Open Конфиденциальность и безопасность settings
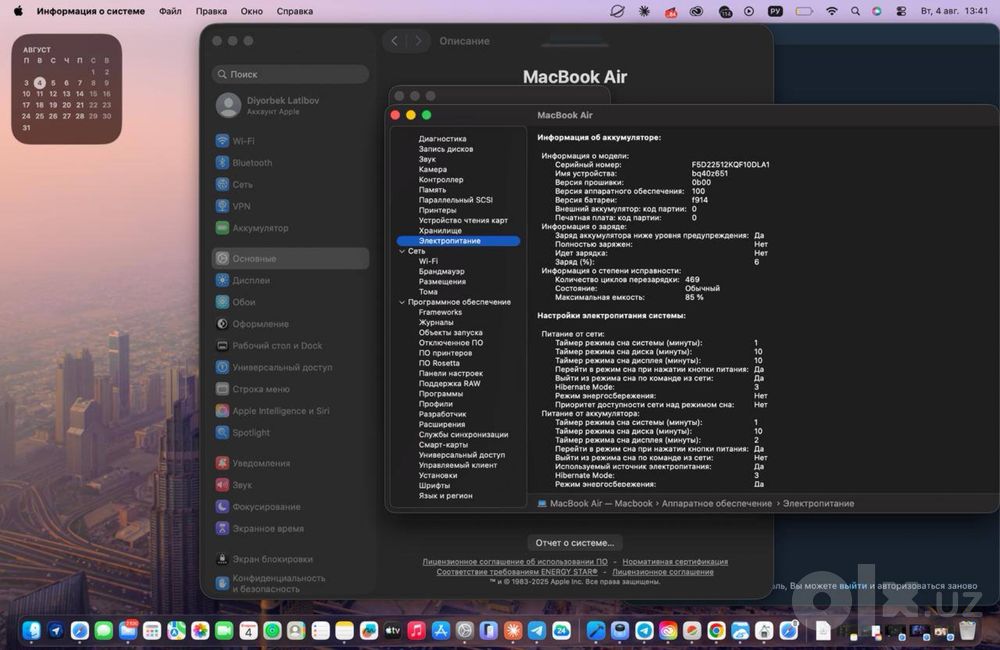This screenshot has width=1000, height=650. (270, 583)
